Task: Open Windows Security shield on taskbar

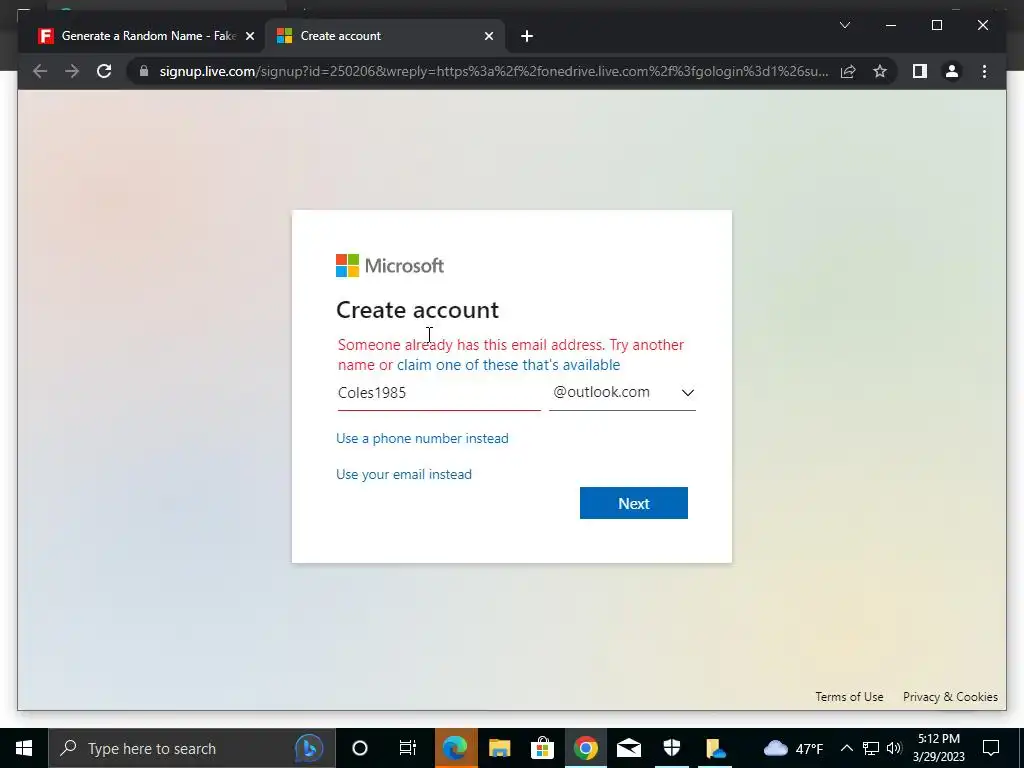Action: [672, 748]
